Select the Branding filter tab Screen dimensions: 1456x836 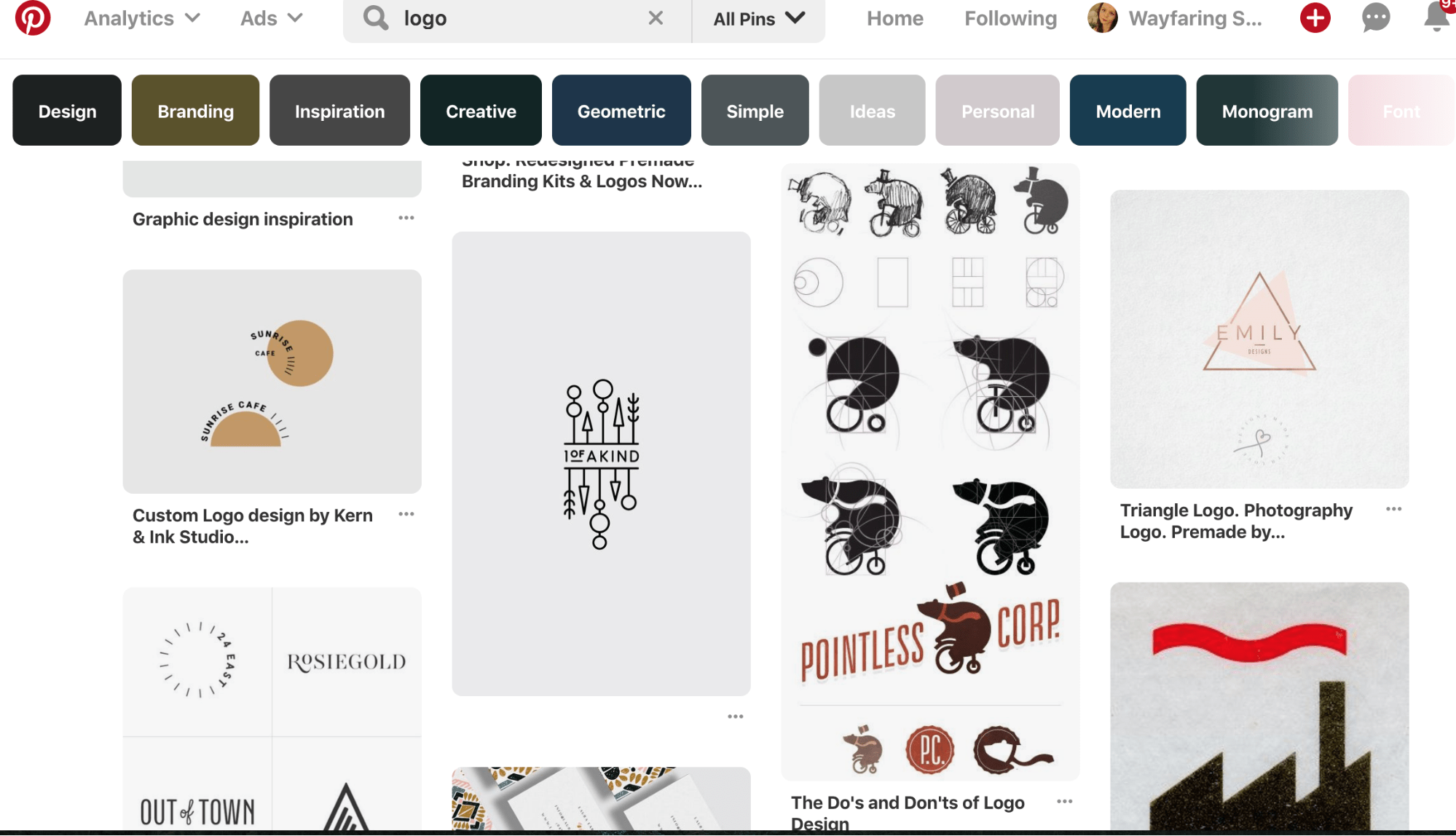click(195, 110)
